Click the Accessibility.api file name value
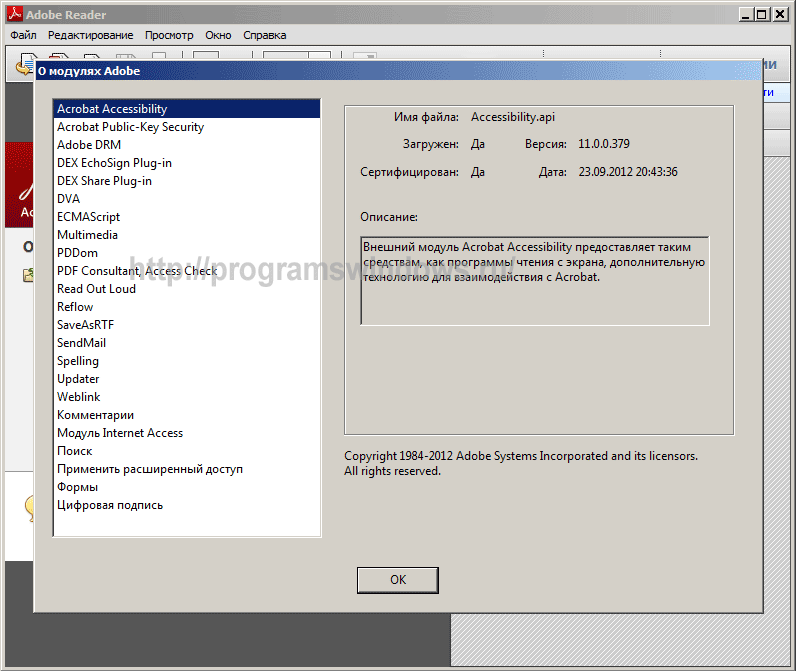 coord(513,117)
